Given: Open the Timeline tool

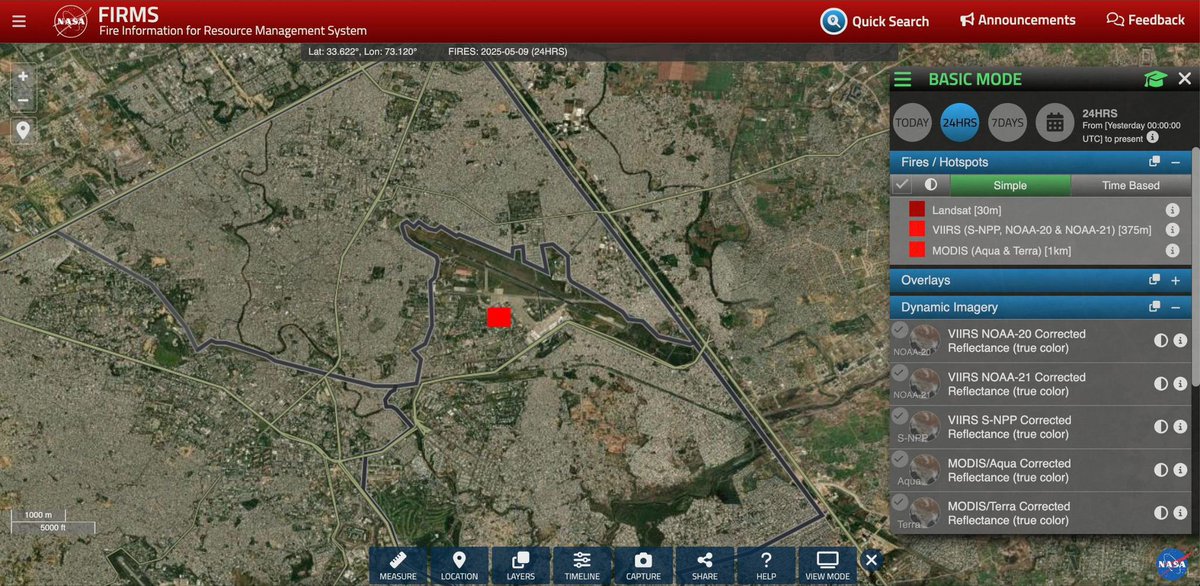Looking at the screenshot, I should pyautogui.click(x=582, y=566).
